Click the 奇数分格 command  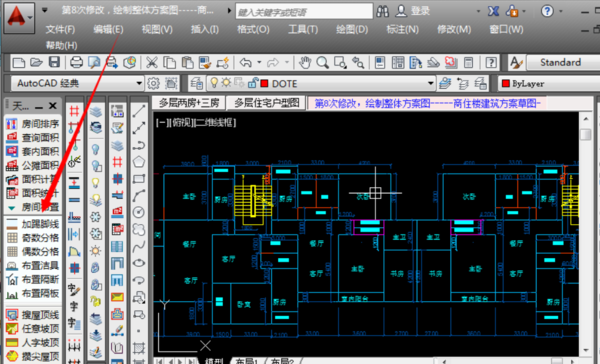32,238
